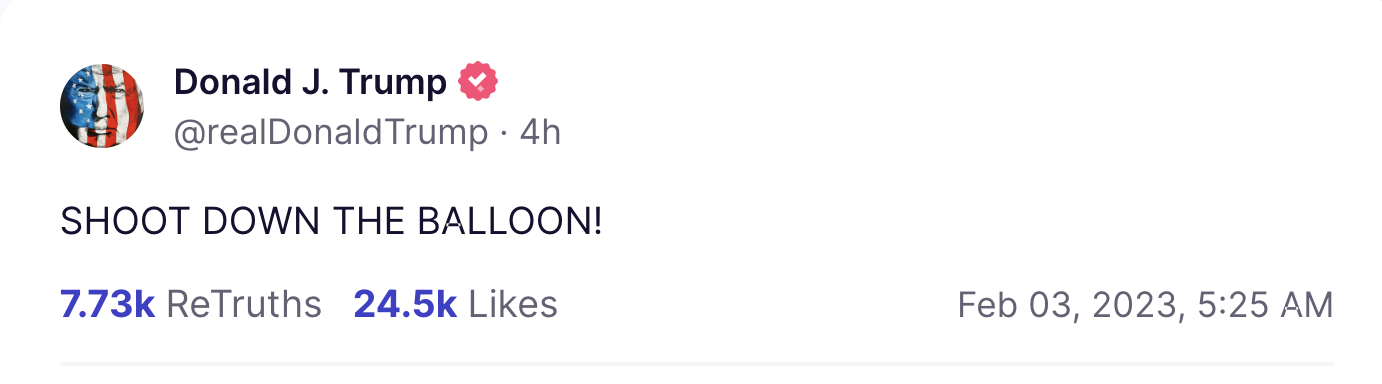Click the 24.5k Likes count
This screenshot has width=1382, height=384.
(x=455, y=304)
